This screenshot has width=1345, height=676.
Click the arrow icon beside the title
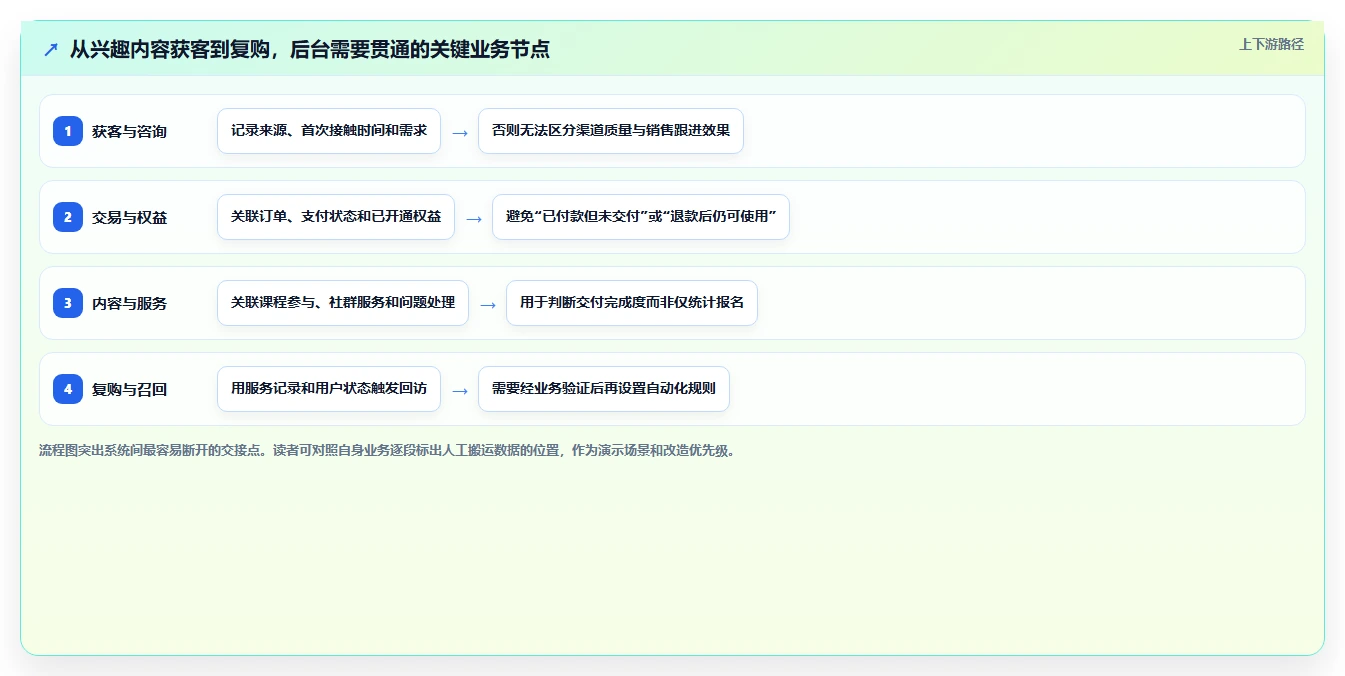(x=51, y=49)
